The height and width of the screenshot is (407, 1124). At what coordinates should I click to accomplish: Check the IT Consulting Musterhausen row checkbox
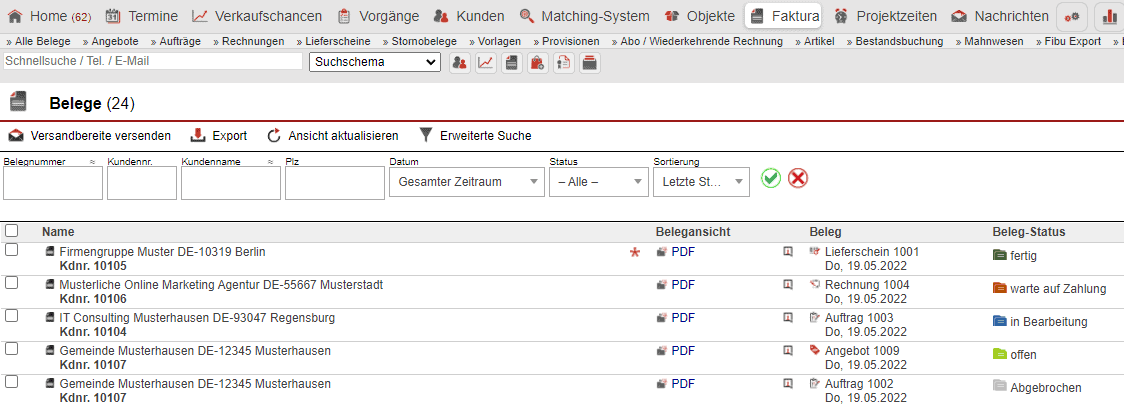pos(12,316)
